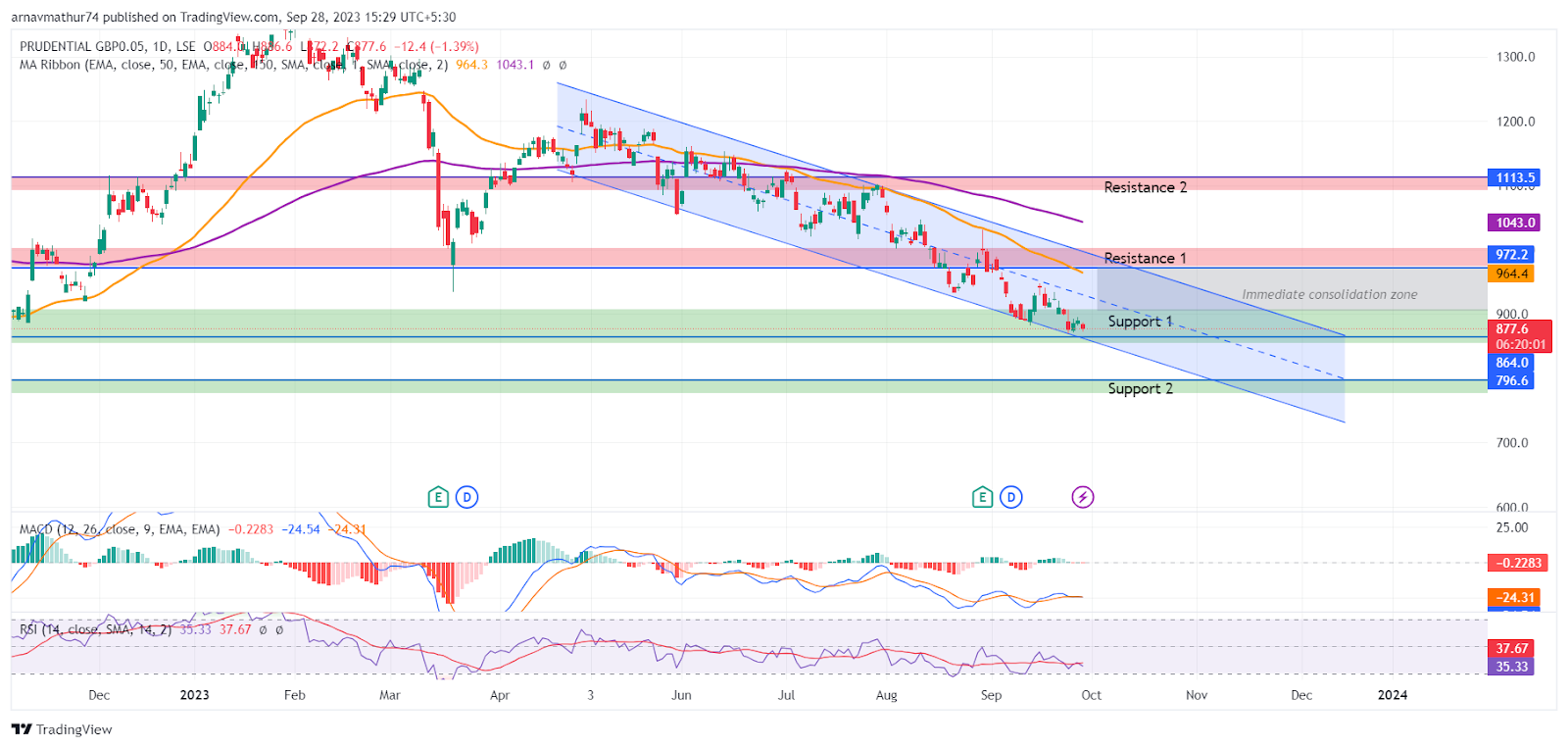This screenshot has width=1568, height=748.
Task: Click the earnings E icon near March
Action: 438,497
